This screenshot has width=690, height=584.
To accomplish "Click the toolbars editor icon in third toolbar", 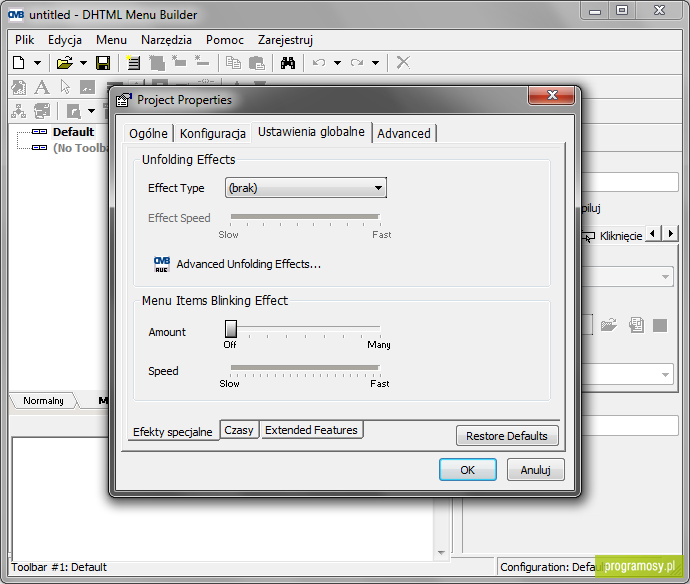I will click(42, 111).
